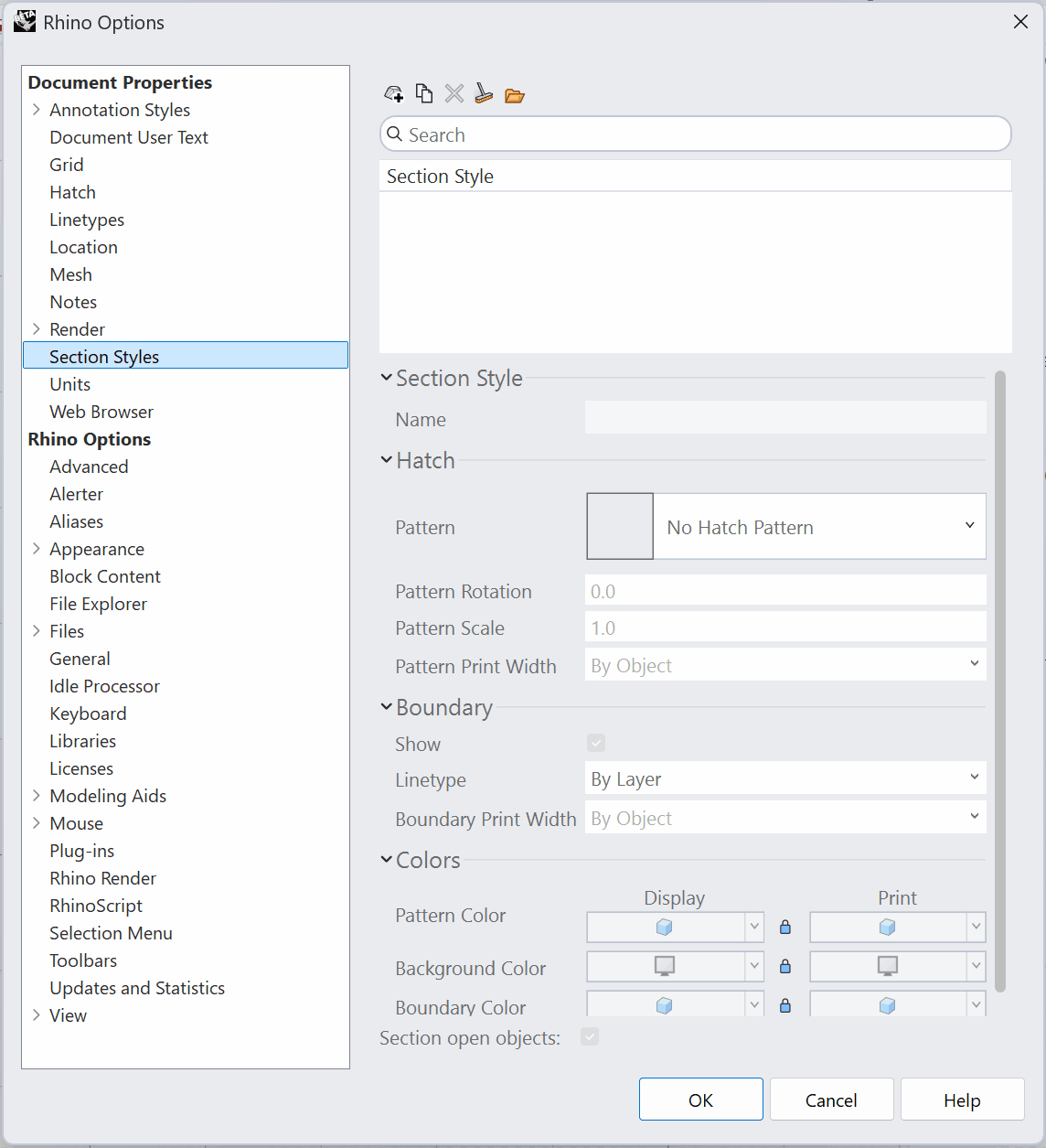The width and height of the screenshot is (1046, 1148).
Task: Click the lock icon beside Pattern Color
Action: [x=784, y=928]
